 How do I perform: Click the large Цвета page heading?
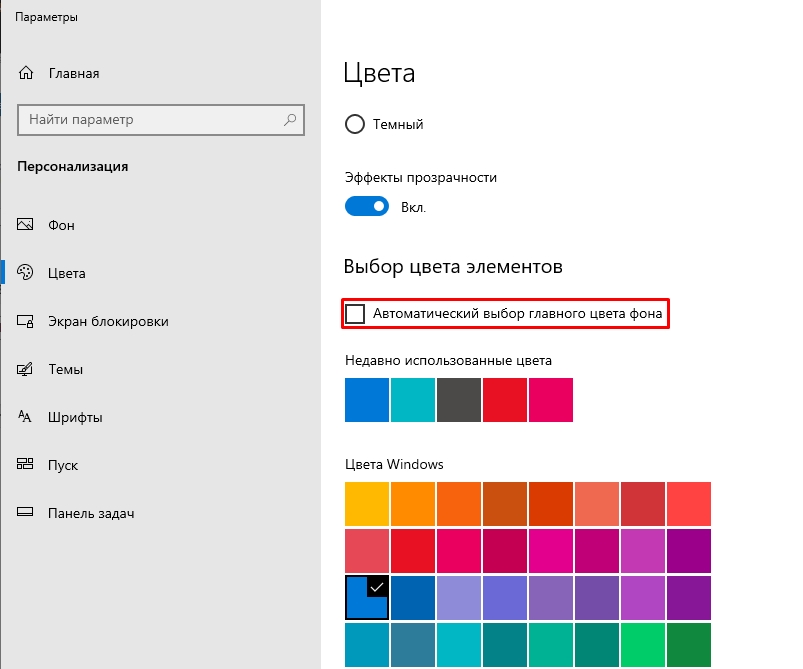tap(379, 73)
